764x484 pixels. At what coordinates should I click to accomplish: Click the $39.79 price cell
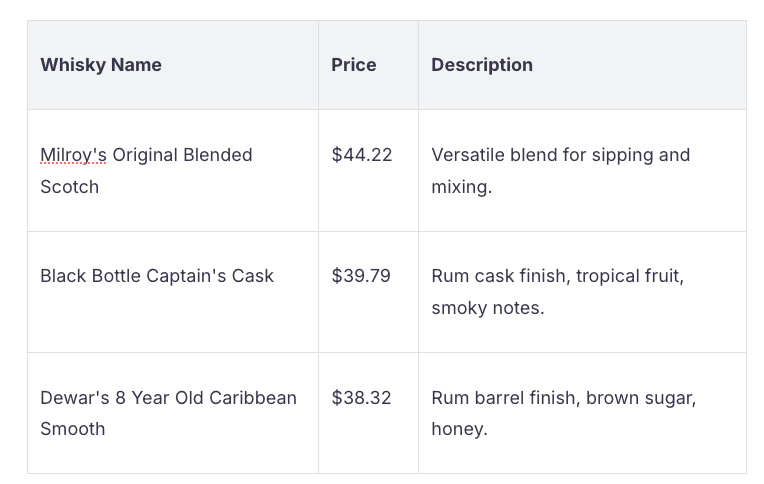point(361,276)
